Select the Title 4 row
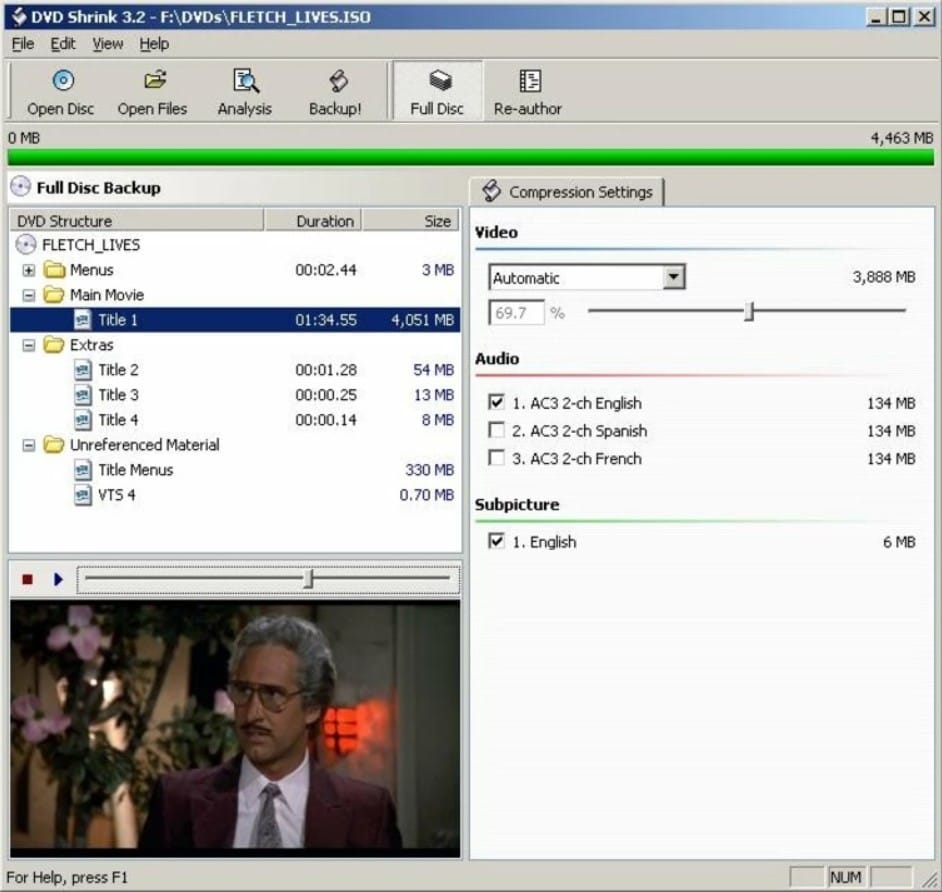Screen dimensions: 942x892 tap(235, 420)
